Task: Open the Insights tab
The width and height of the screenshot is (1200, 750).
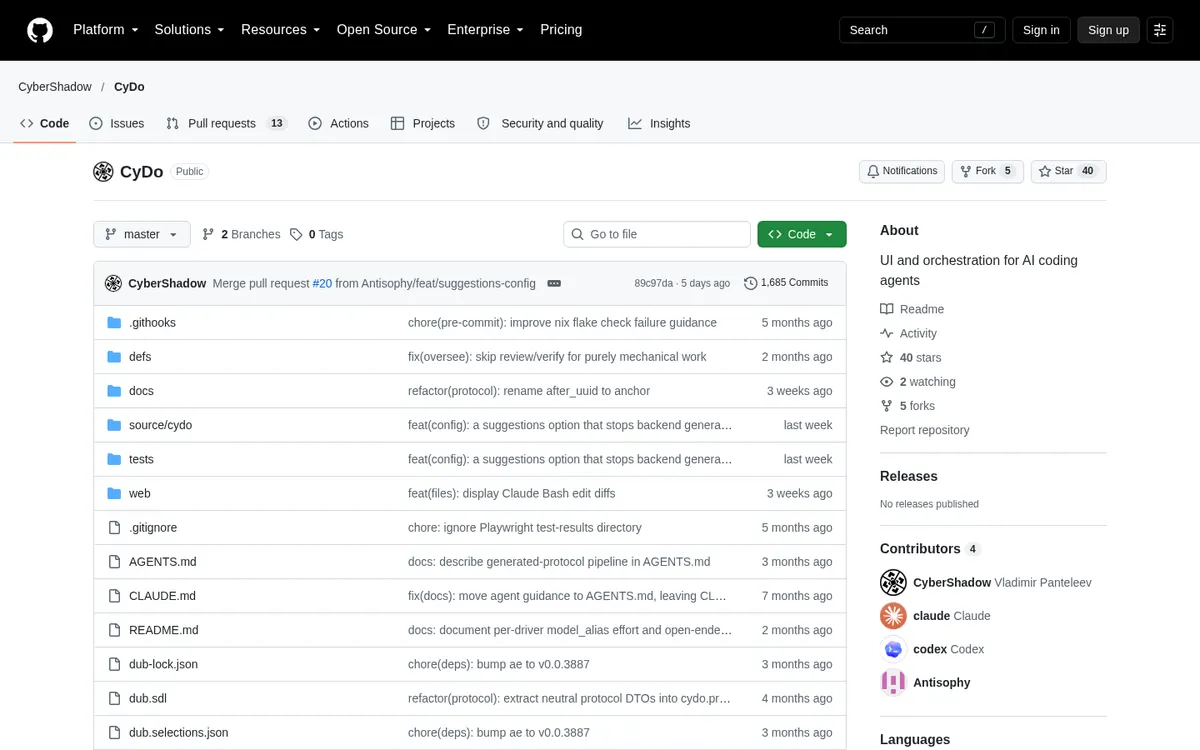Action: pyautogui.click(x=659, y=123)
